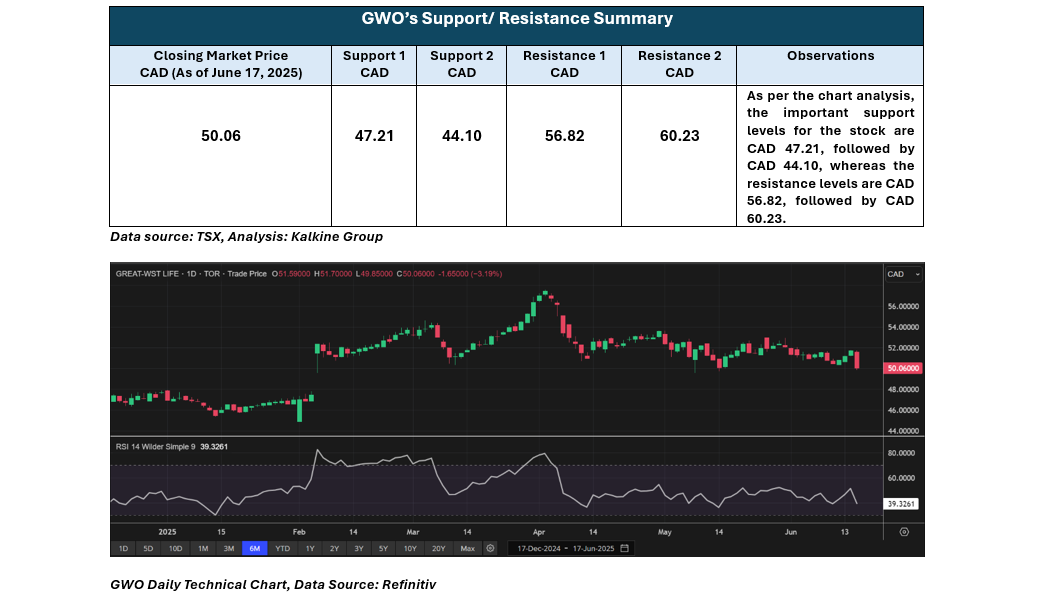Click the 46.00000 price axis label
Screen dimensions: 1044x596
[x=904, y=410]
